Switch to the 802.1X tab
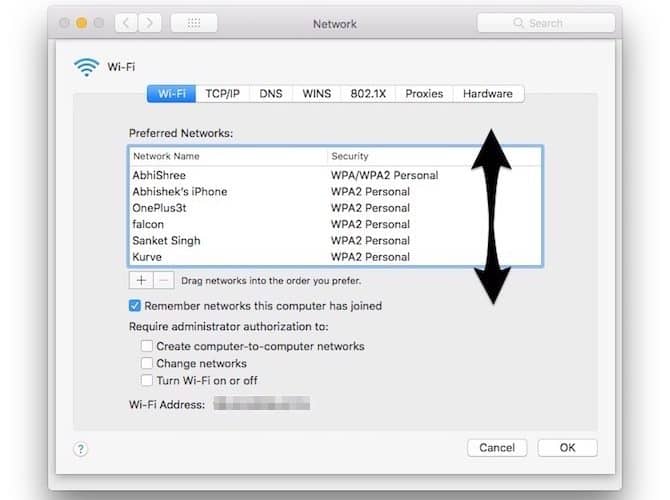 click(x=368, y=94)
